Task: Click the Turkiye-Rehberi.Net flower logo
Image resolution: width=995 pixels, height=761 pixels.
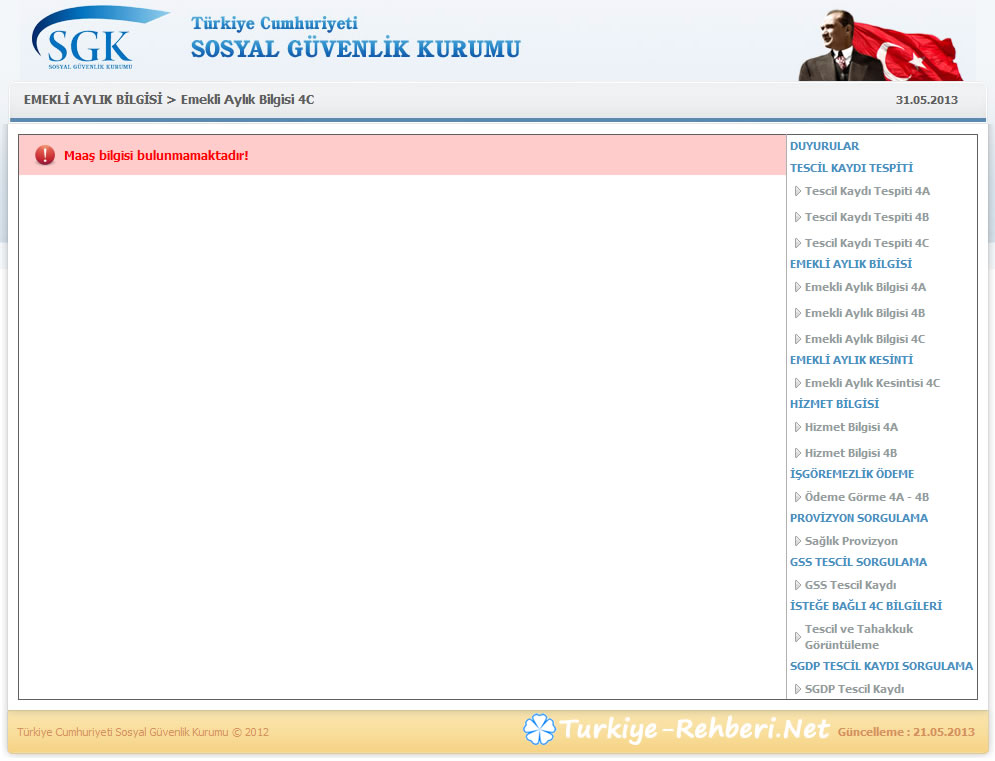Action: [539, 730]
